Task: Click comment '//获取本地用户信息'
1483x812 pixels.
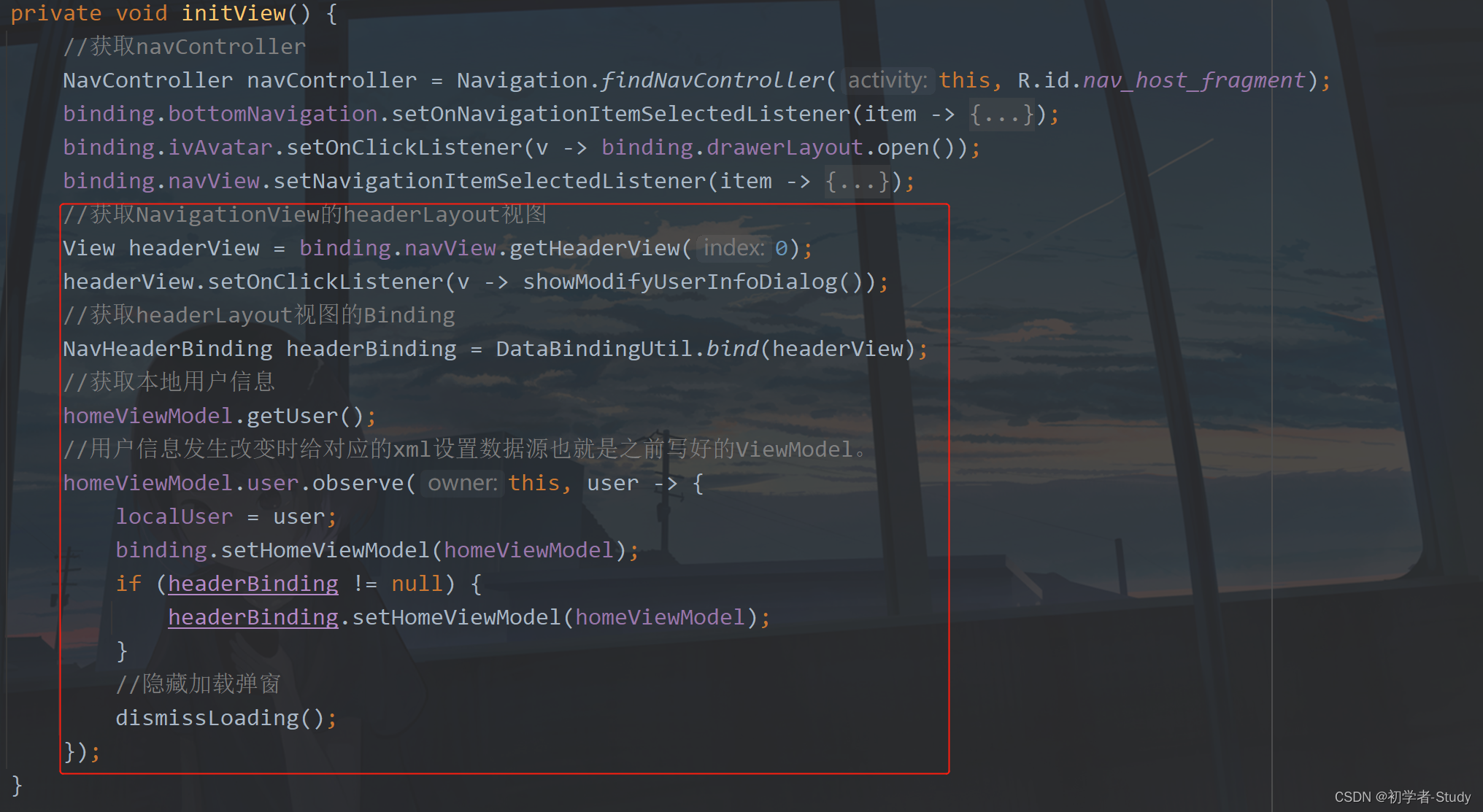Action: [169, 382]
